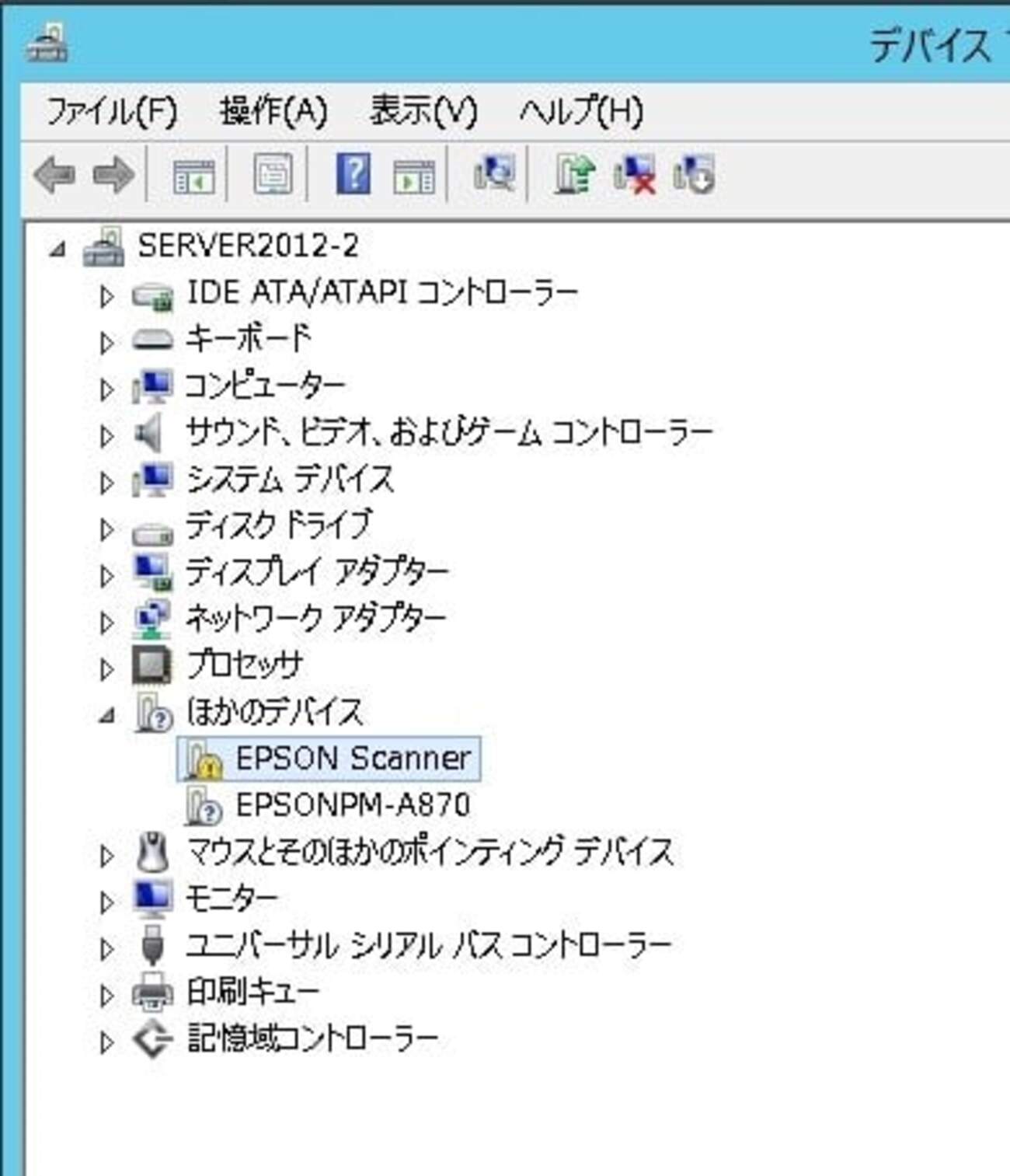Click the blue Help question mark icon
Image resolution: width=1010 pixels, height=1176 pixels.
(x=353, y=173)
